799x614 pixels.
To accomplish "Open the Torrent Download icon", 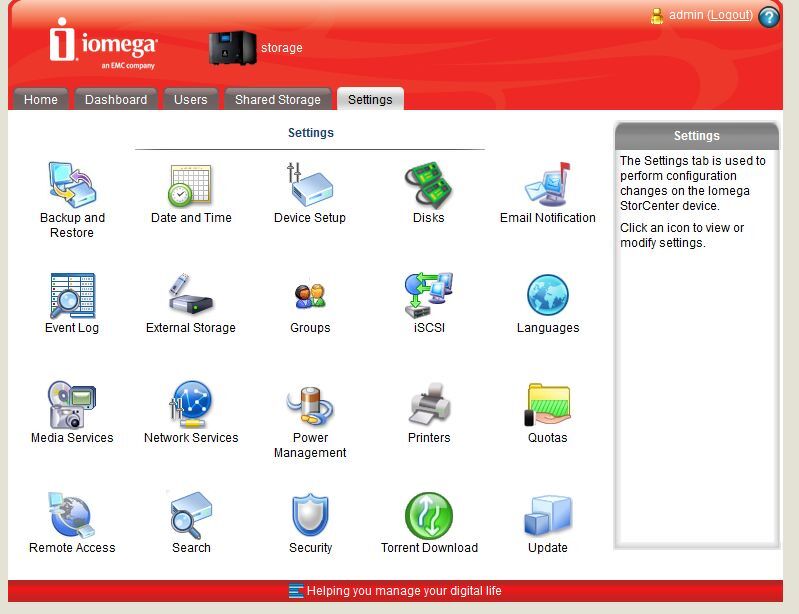I will [x=429, y=515].
